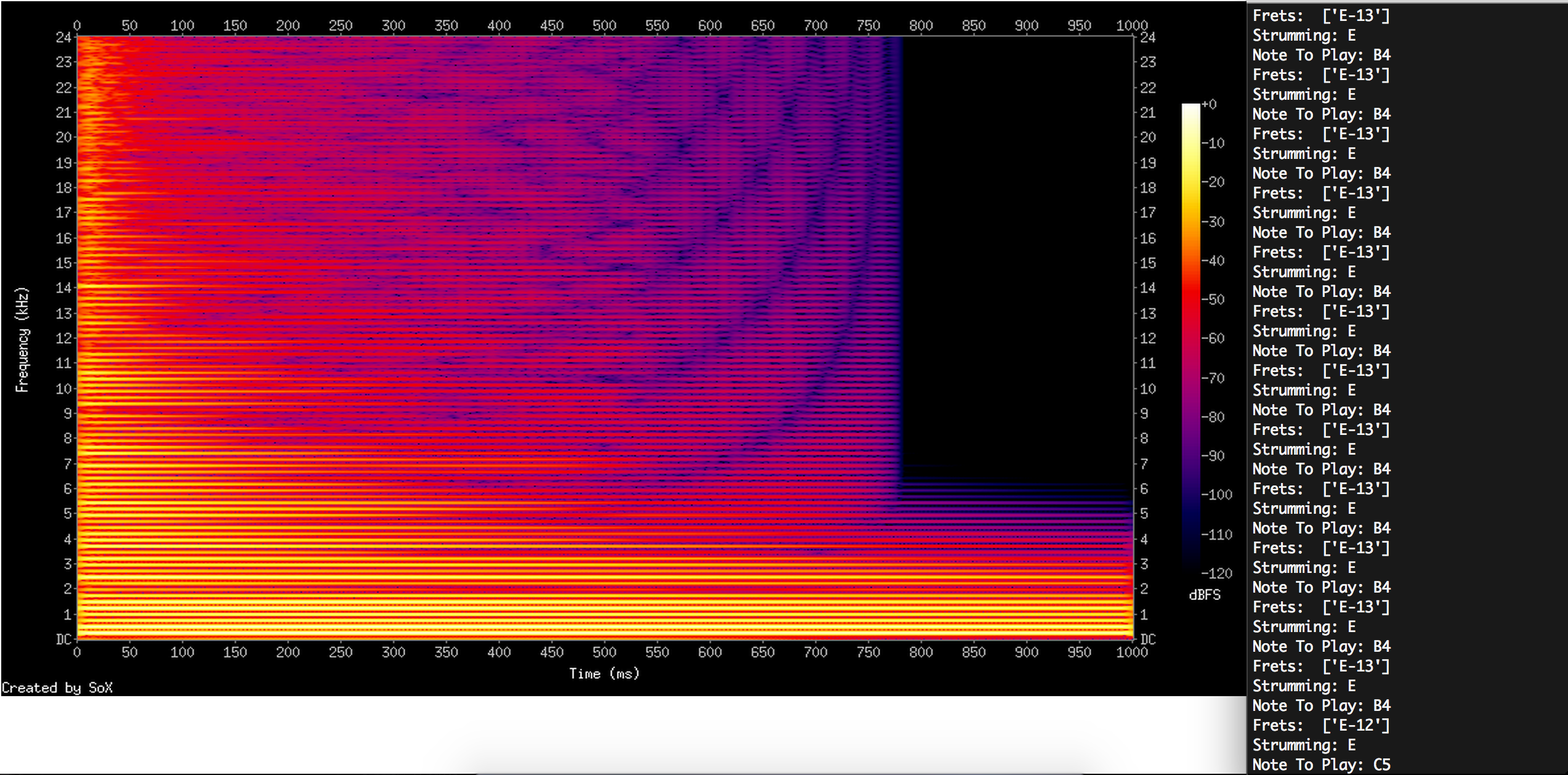The image size is (1568, 775).
Task: Click the +0 label on the dBFS scale
Action: (1209, 104)
